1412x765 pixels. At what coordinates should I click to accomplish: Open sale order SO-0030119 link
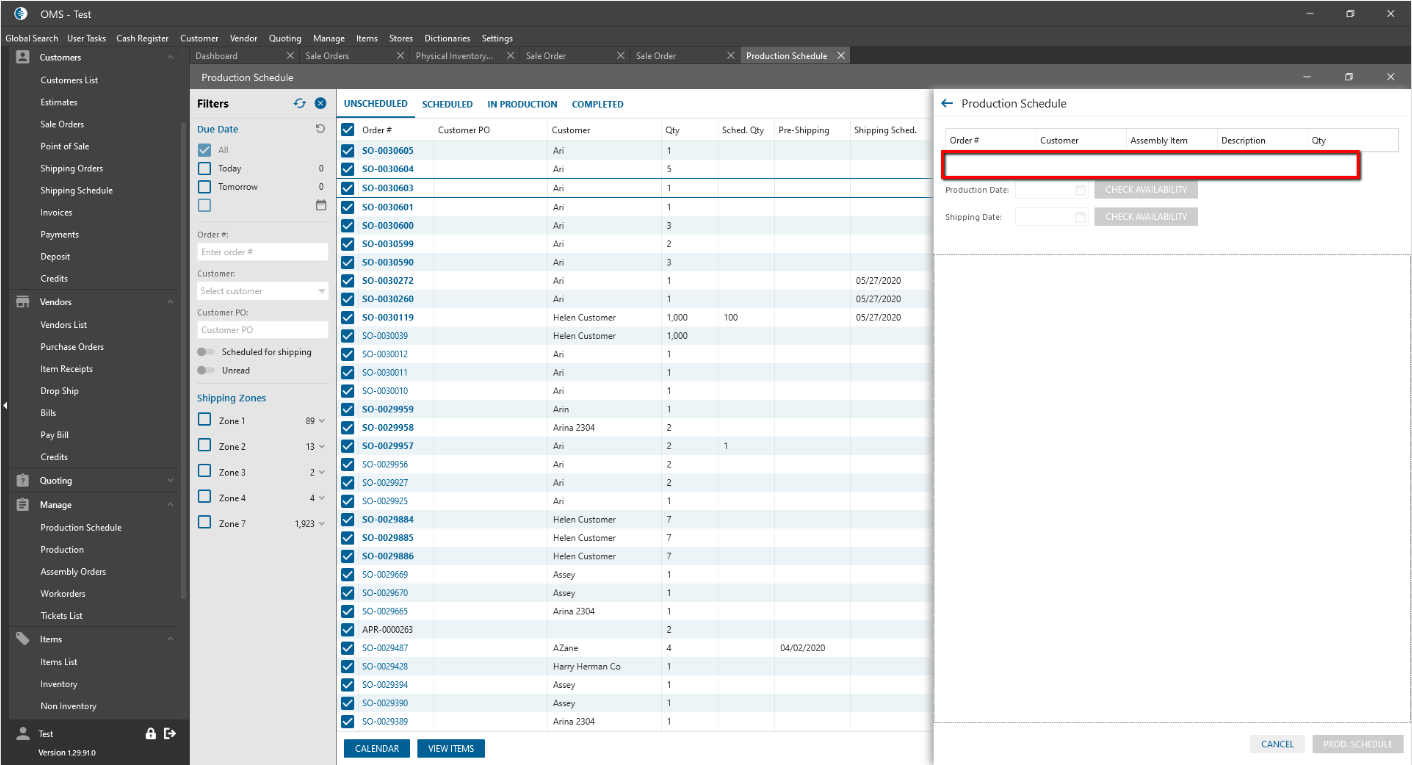[387, 318]
